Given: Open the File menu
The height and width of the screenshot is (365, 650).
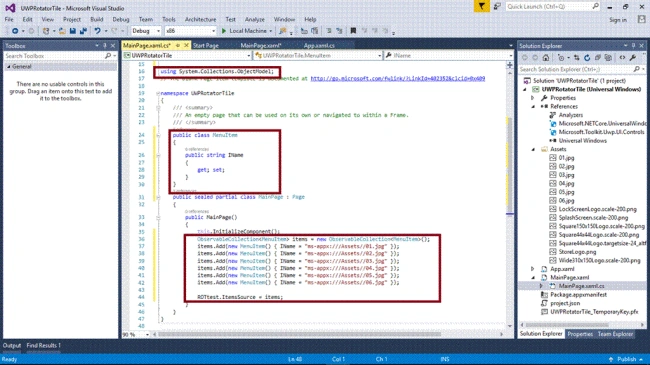Looking at the screenshot, I should pos(9,19).
